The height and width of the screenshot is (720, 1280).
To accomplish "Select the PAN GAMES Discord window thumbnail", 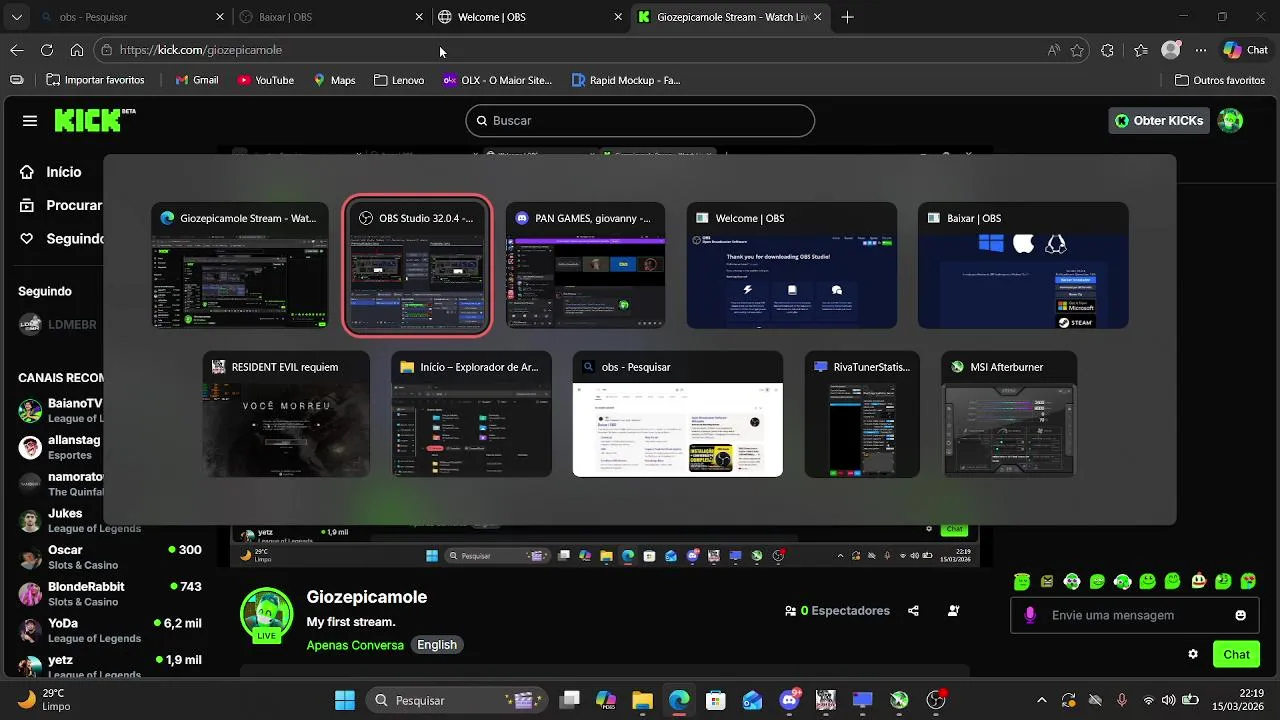I will coord(585,265).
